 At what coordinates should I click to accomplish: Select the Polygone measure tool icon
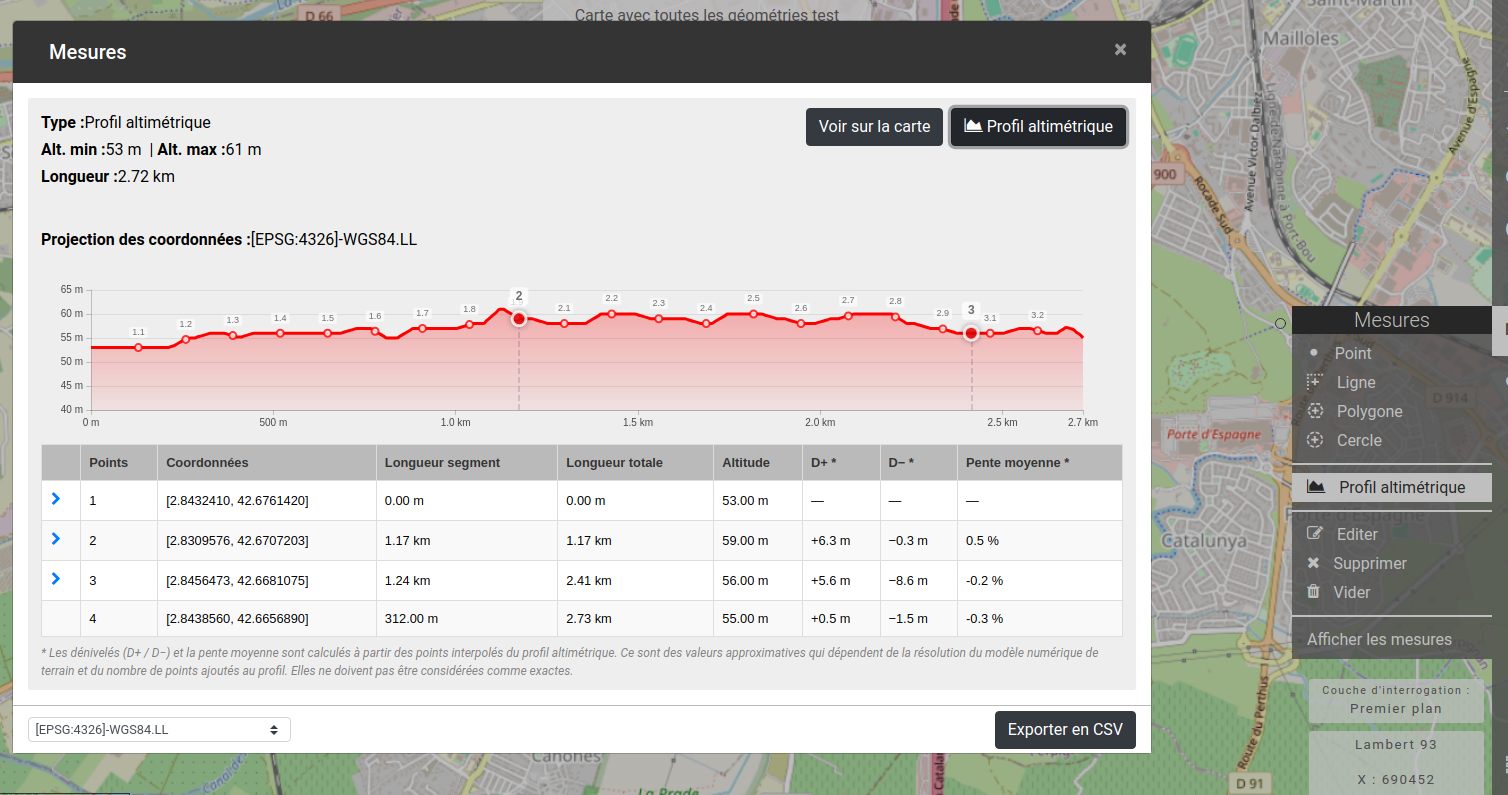click(1315, 411)
